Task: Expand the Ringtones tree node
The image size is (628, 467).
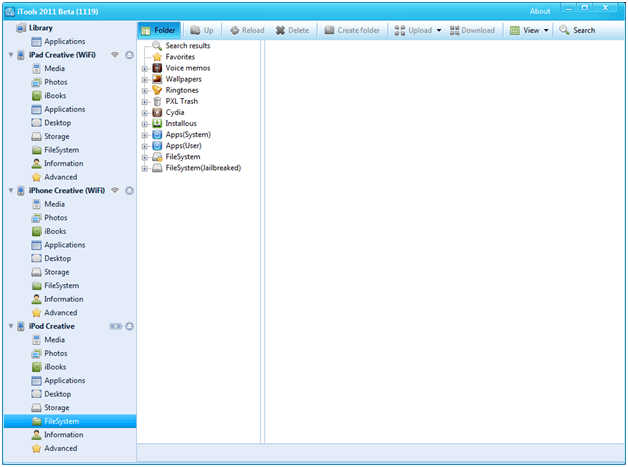Action: [145, 91]
